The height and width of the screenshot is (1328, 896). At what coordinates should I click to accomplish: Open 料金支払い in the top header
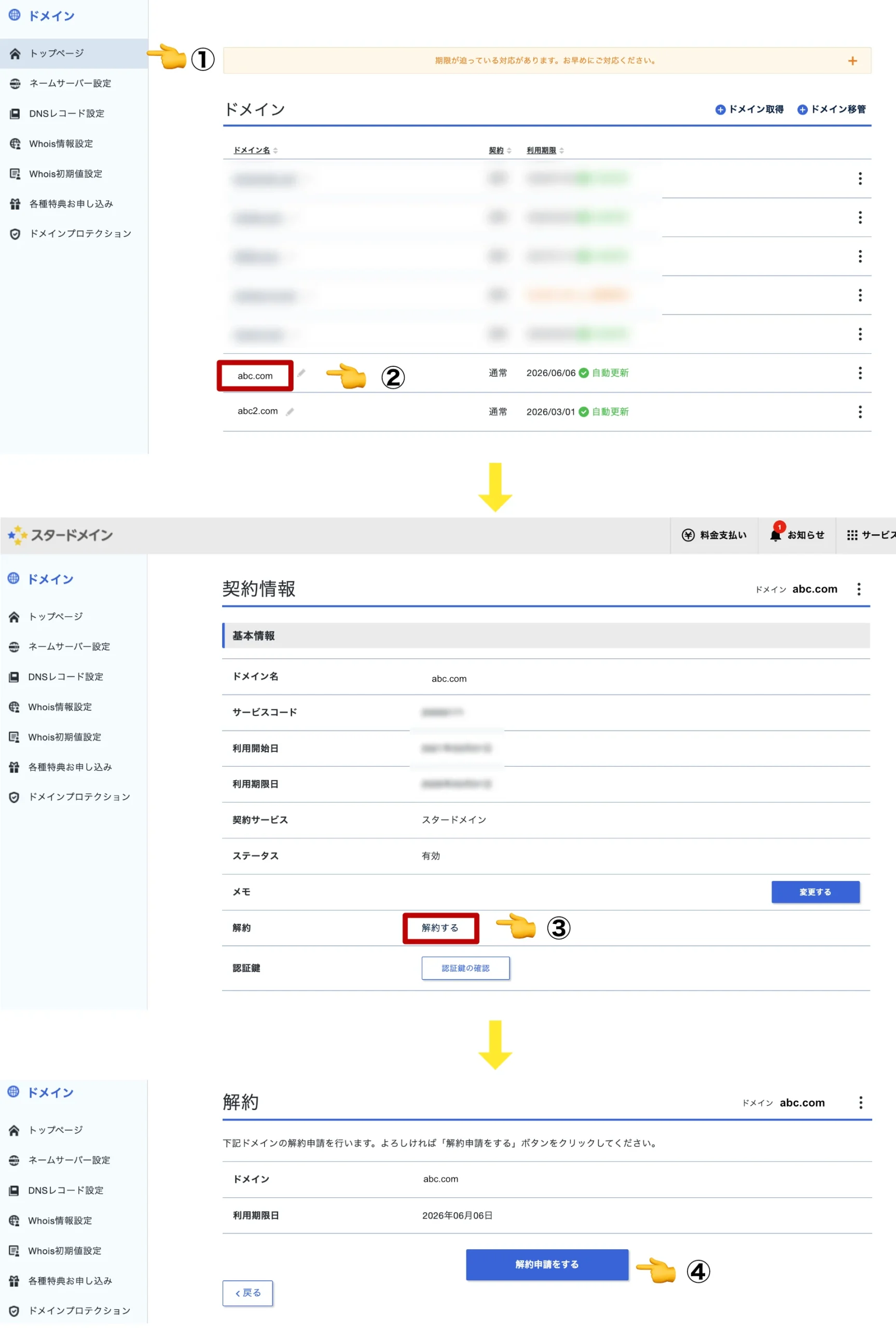coord(714,535)
